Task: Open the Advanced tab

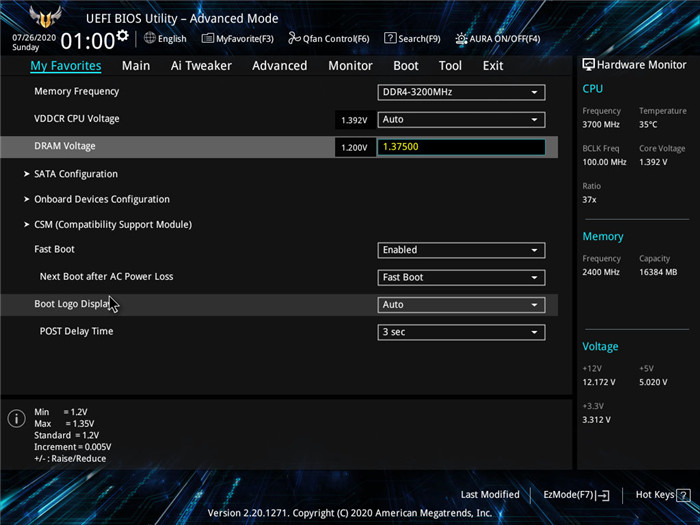Action: coord(279,66)
